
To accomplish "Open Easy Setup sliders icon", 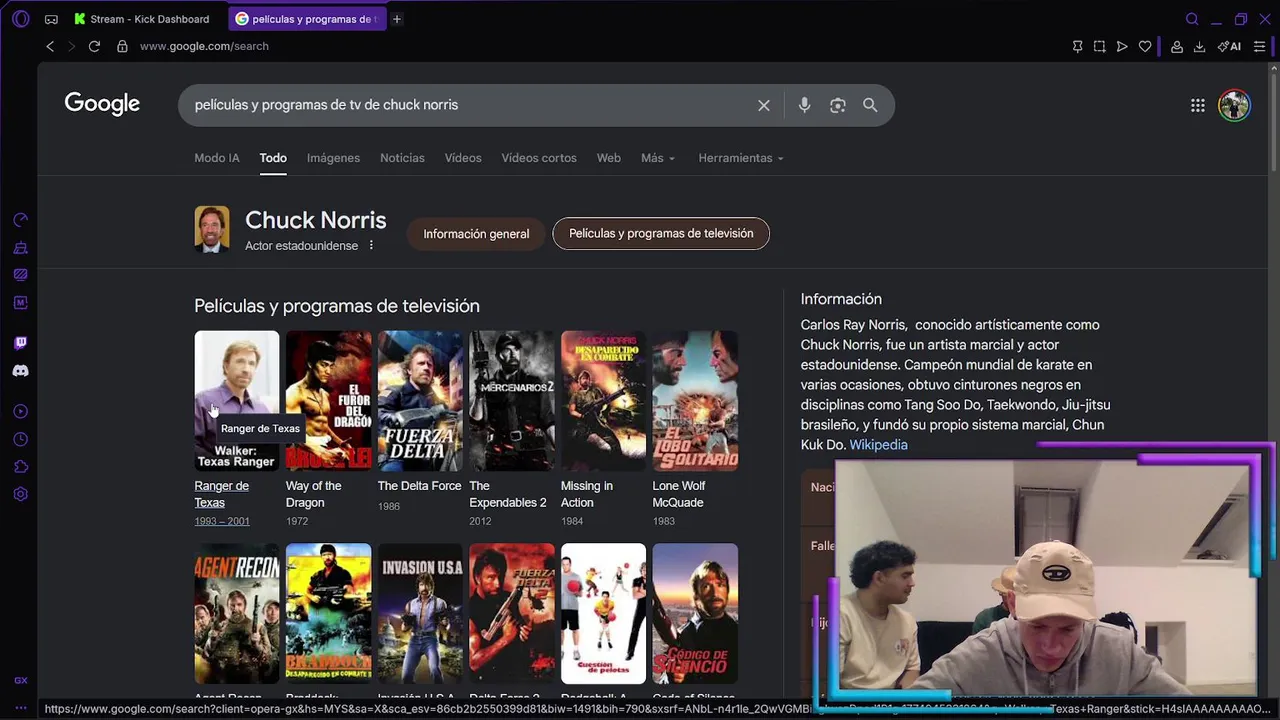I will pos(1259,46).
